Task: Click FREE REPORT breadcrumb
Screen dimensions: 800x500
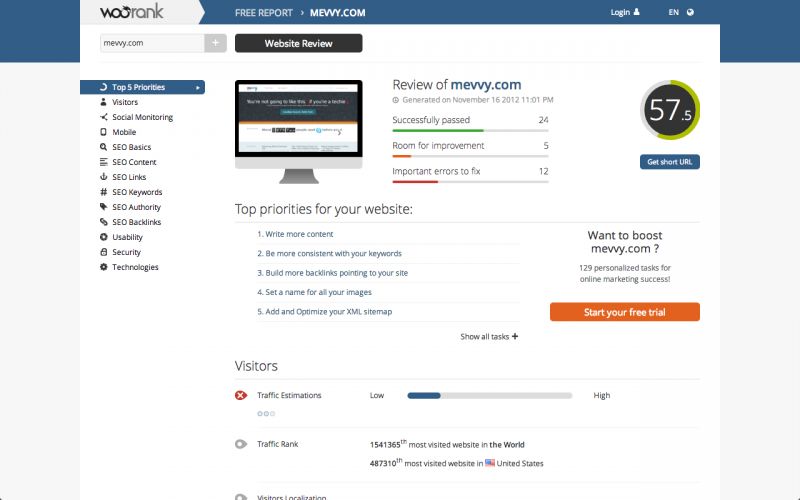Action: [x=264, y=13]
